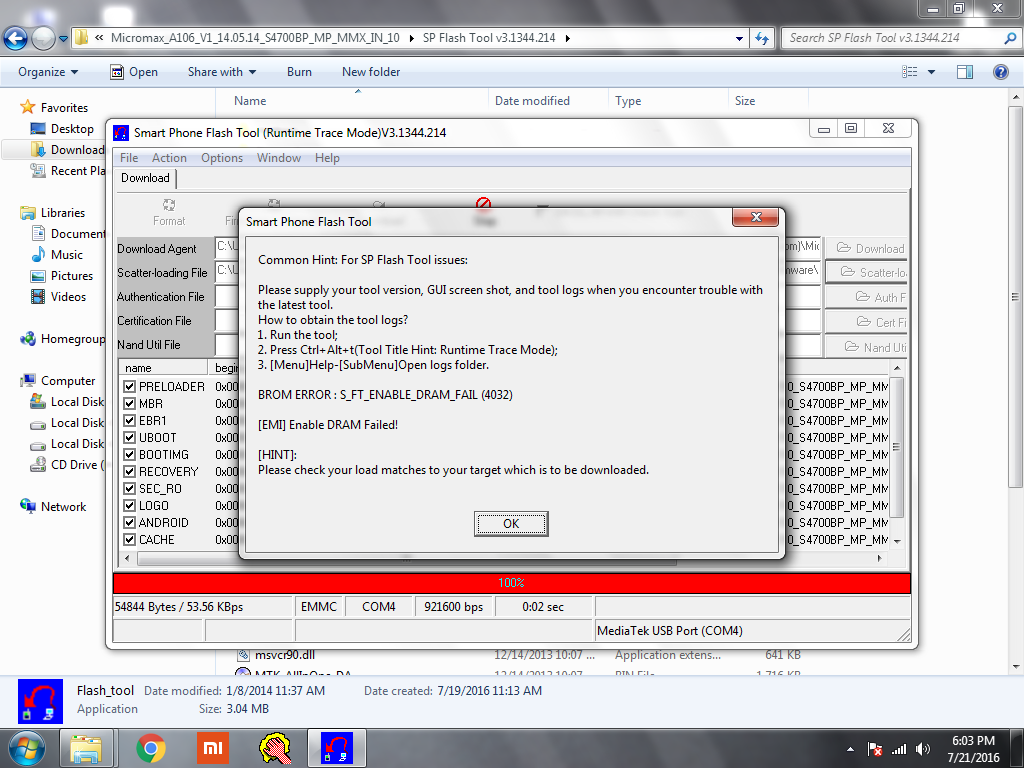The width and height of the screenshot is (1024, 768).
Task: Open the Share with dropdown
Action: point(222,72)
